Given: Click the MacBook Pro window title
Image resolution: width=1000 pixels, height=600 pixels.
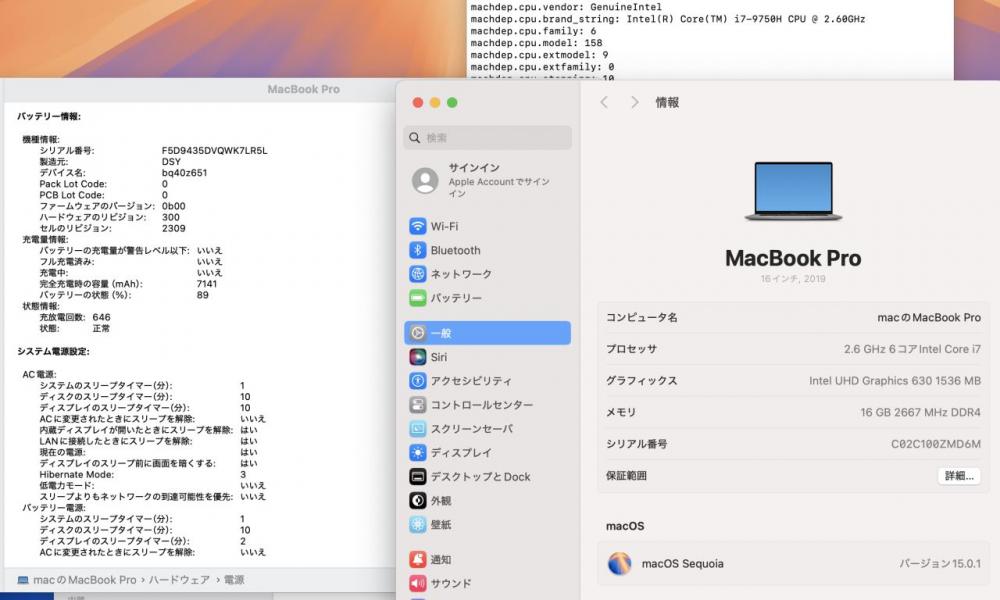Looking at the screenshot, I should coord(304,89).
